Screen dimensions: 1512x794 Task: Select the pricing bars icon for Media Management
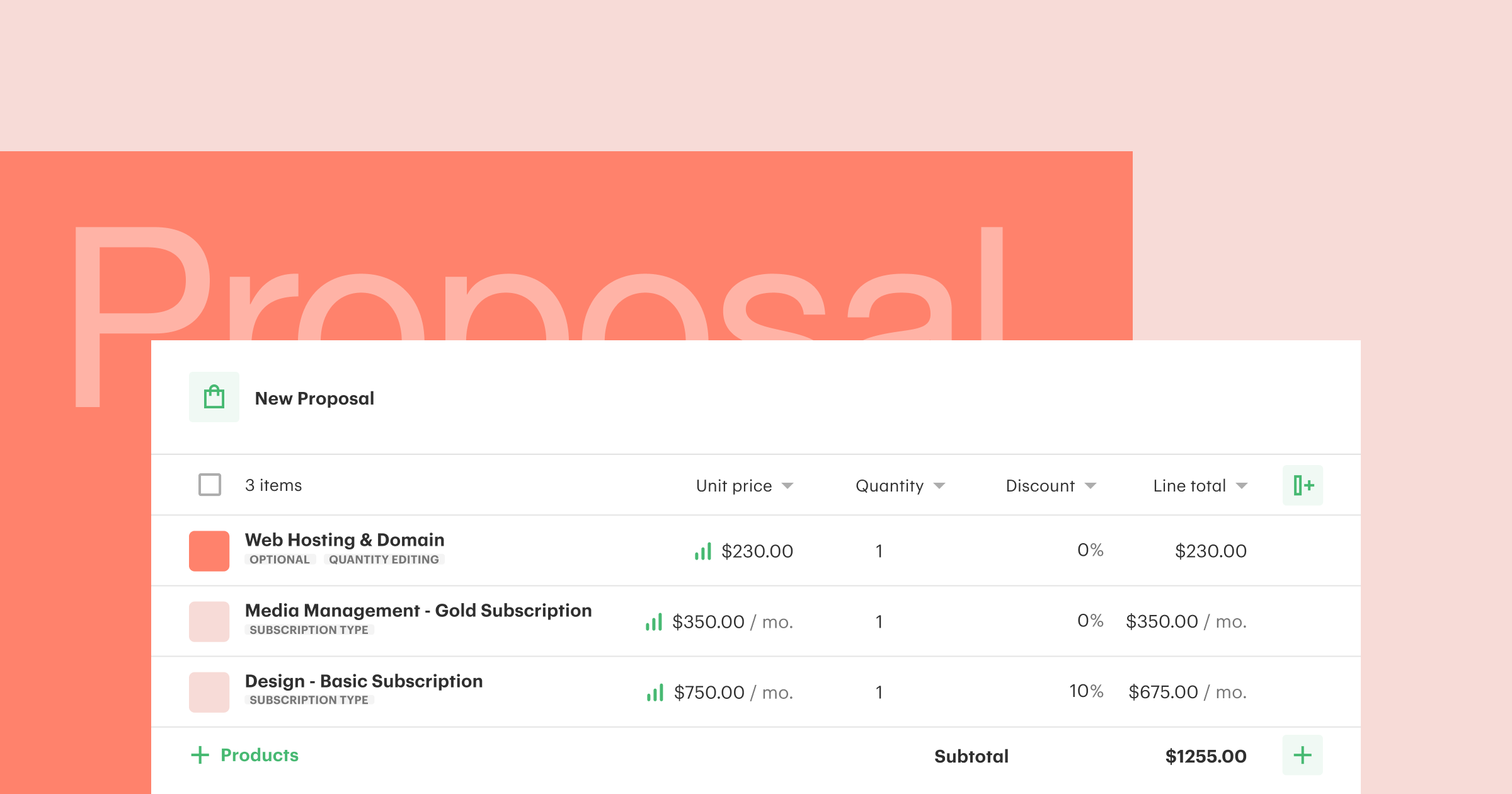[x=653, y=621]
